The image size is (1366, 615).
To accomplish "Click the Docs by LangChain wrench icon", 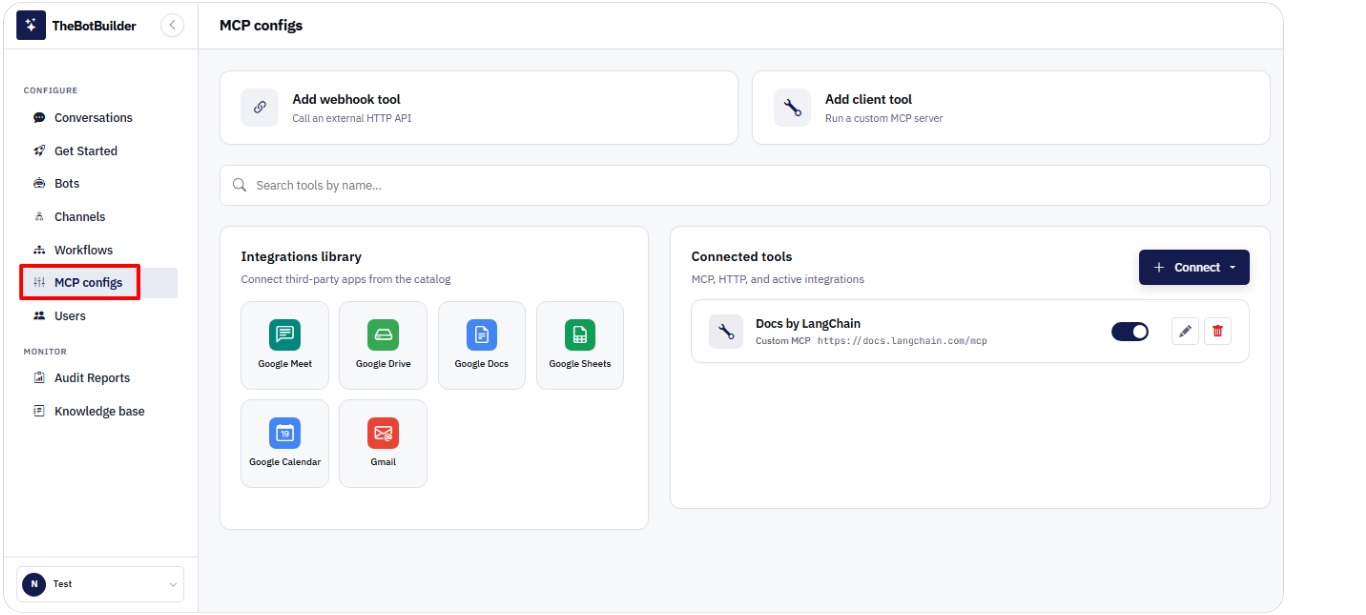I will click(x=726, y=331).
